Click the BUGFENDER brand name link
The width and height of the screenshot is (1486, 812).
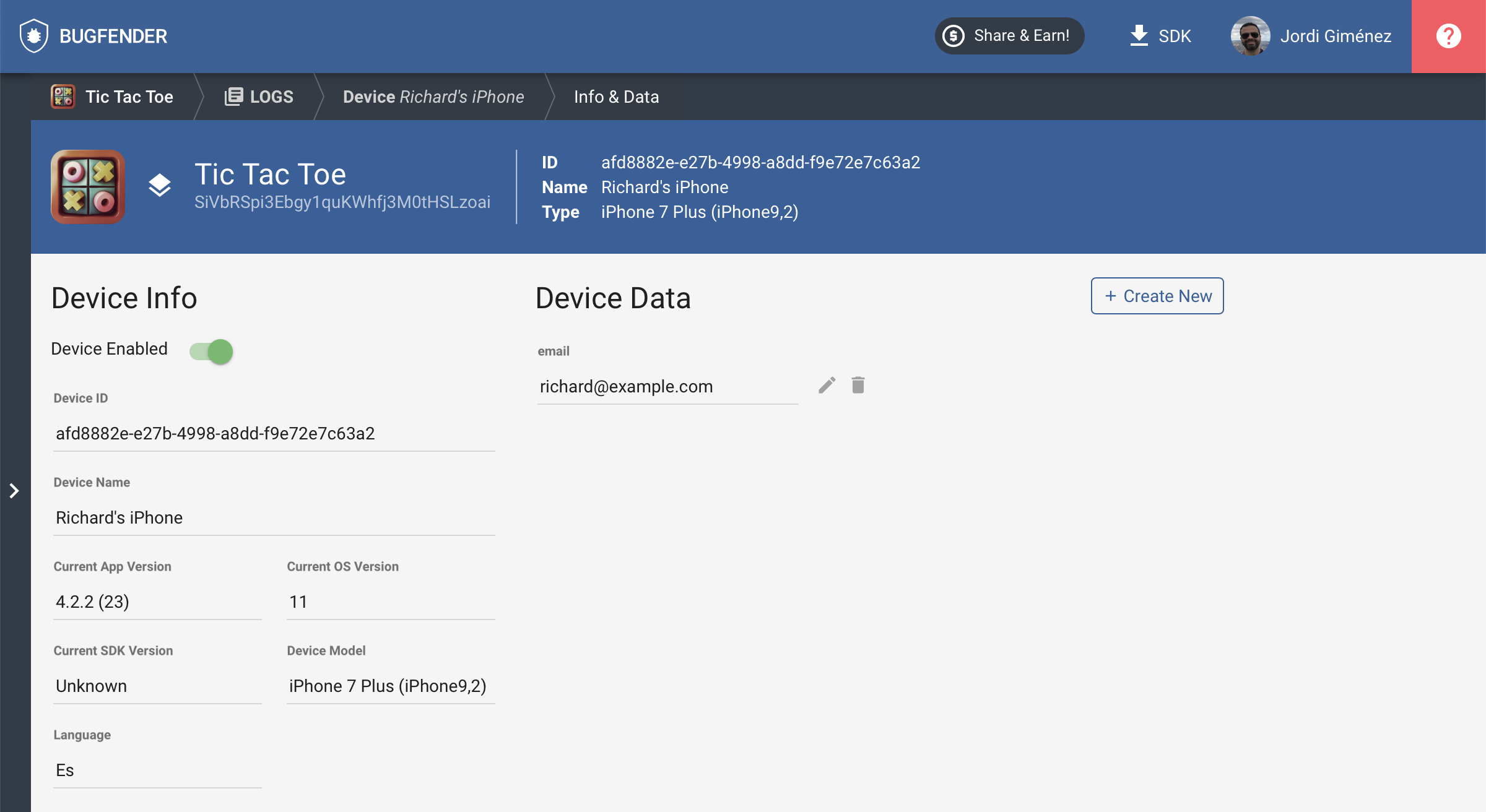click(x=113, y=36)
